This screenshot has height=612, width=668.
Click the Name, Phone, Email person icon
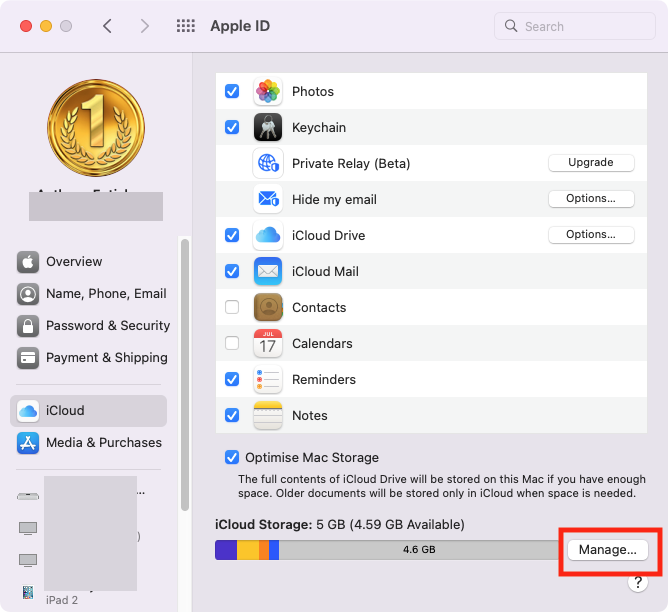[x=28, y=293]
